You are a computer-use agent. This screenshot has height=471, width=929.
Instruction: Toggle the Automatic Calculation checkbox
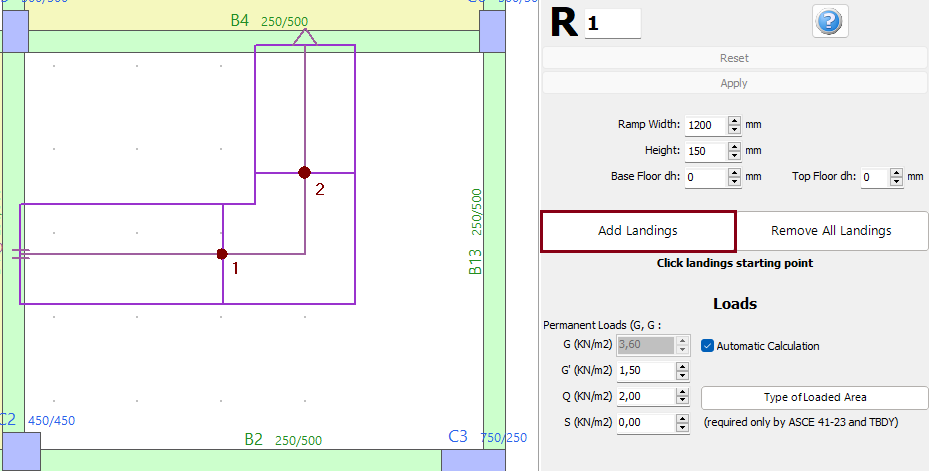click(x=708, y=346)
